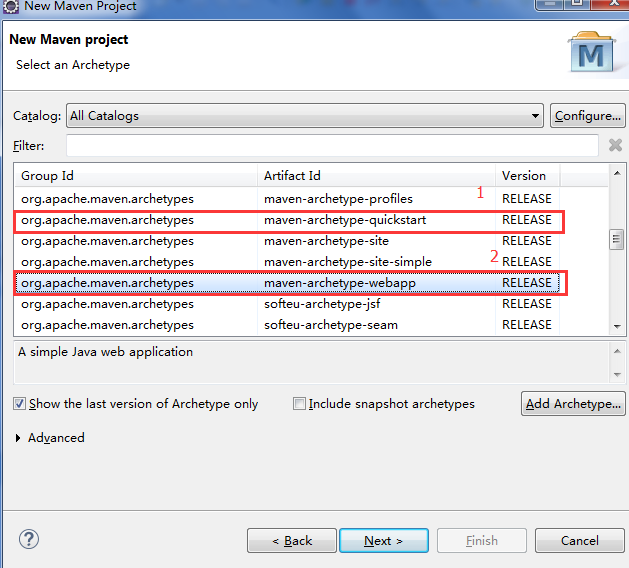The width and height of the screenshot is (629, 568).
Task: Cancel the New Maven Project wizard
Action: click(x=580, y=541)
